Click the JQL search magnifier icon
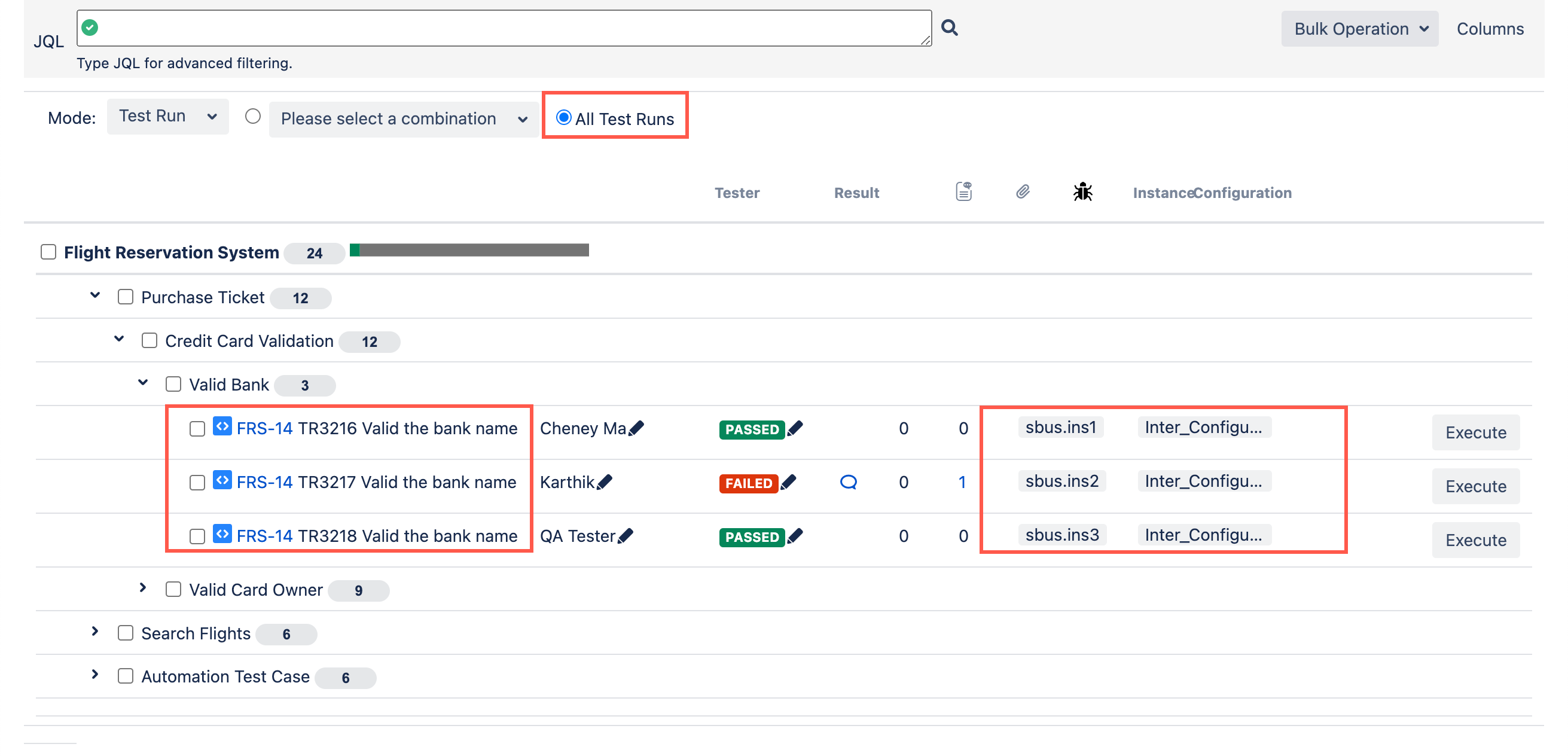The width and height of the screenshot is (1568, 756). 949,28
